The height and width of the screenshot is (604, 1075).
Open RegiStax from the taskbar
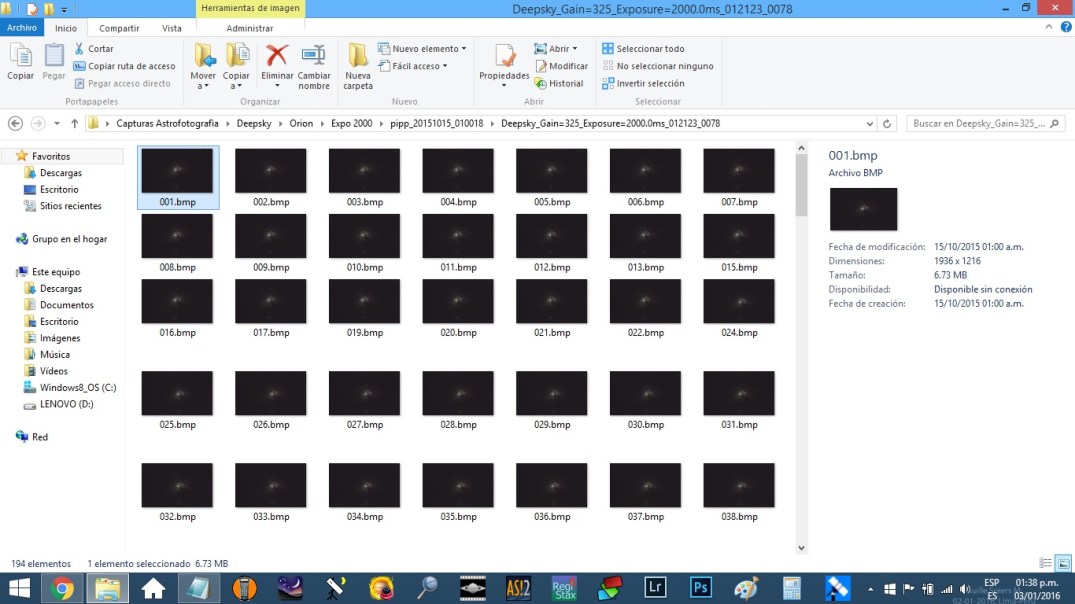pyautogui.click(x=564, y=588)
